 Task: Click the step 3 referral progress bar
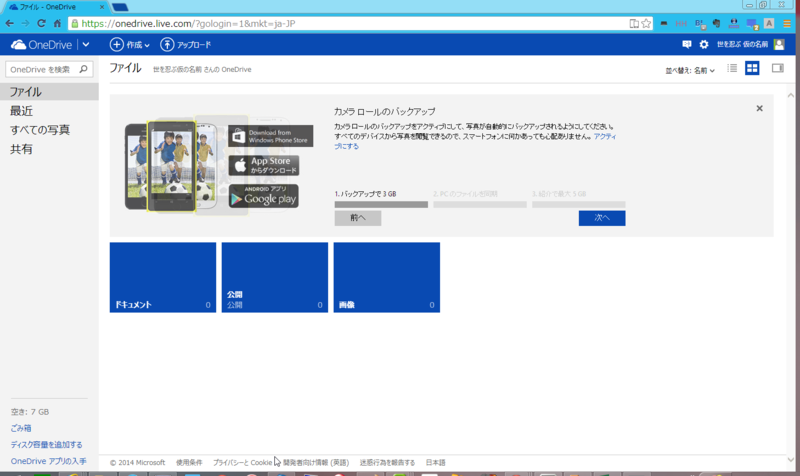[x=579, y=204]
